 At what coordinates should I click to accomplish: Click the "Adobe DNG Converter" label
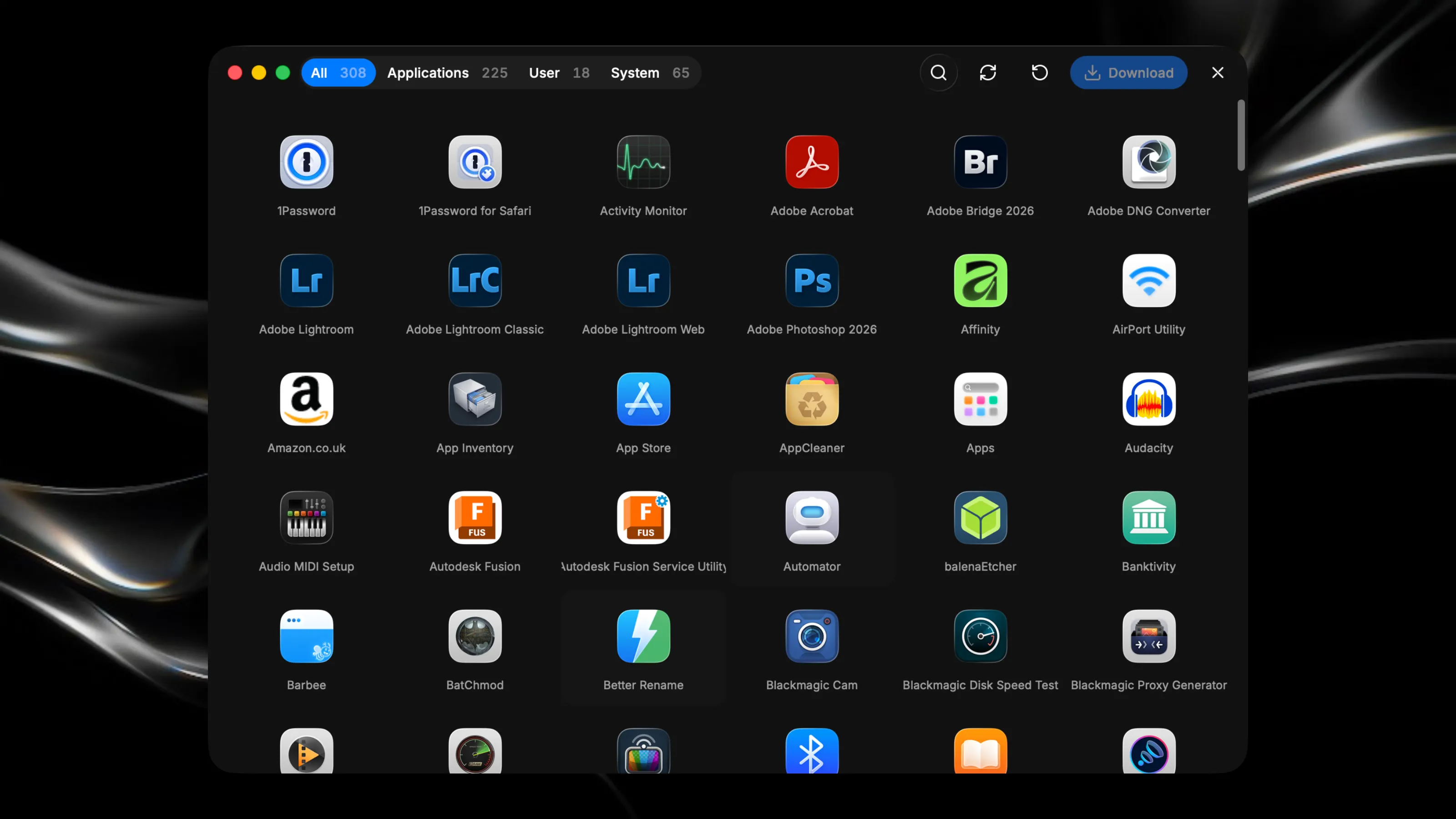pyautogui.click(x=1148, y=211)
